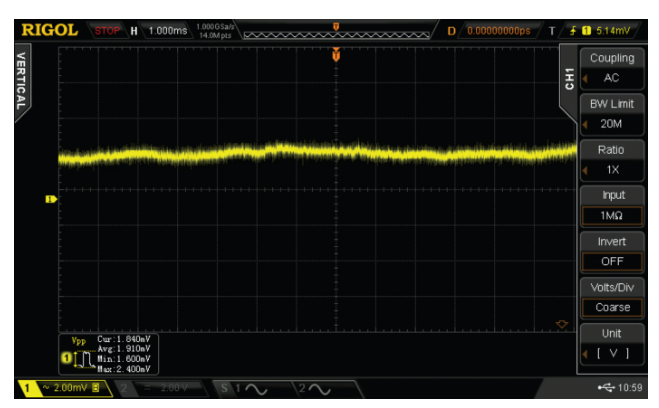
Task: Select the channel 1 number label
Action: click(27, 388)
